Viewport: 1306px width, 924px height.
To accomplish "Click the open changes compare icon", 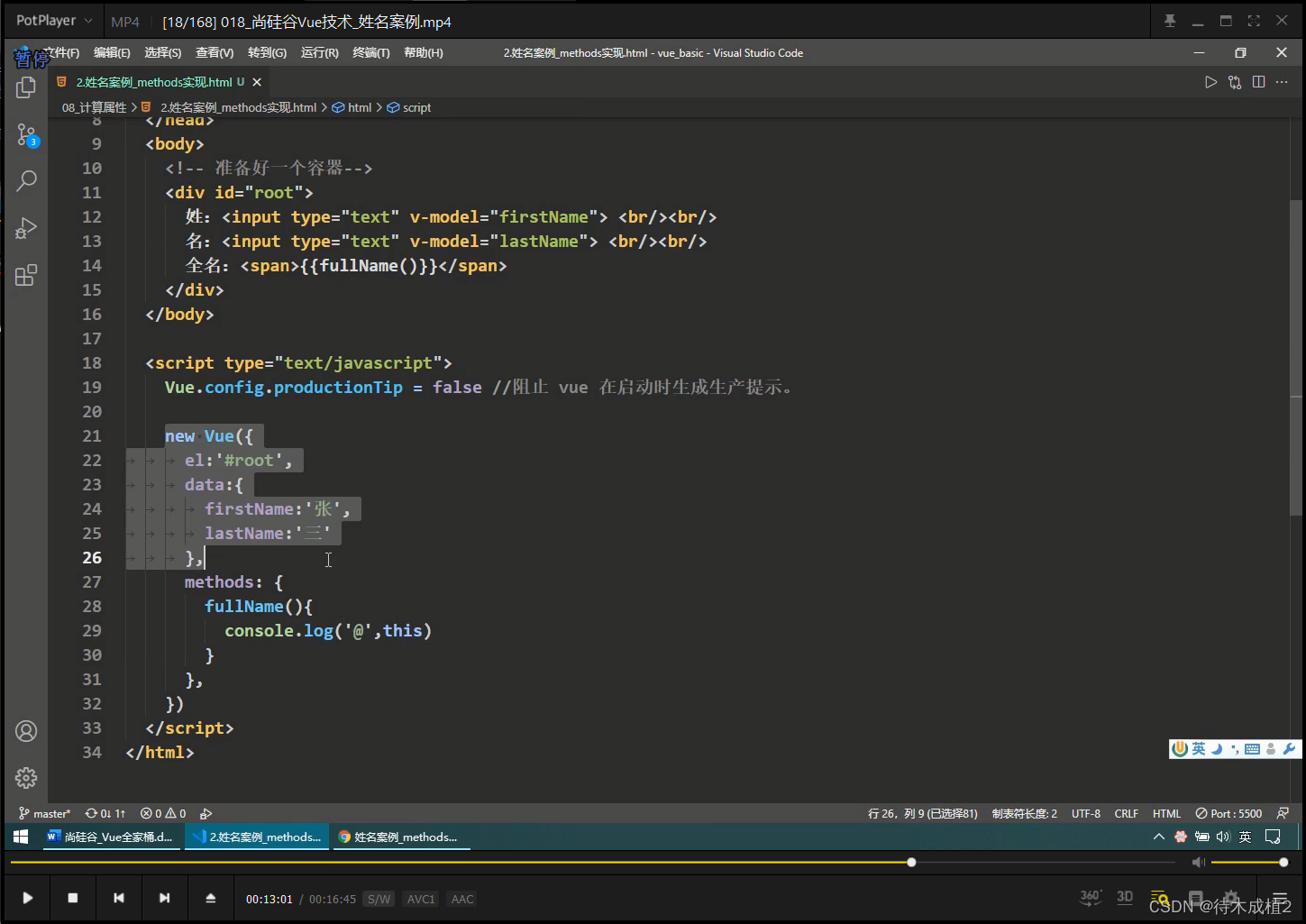I will tap(1235, 82).
